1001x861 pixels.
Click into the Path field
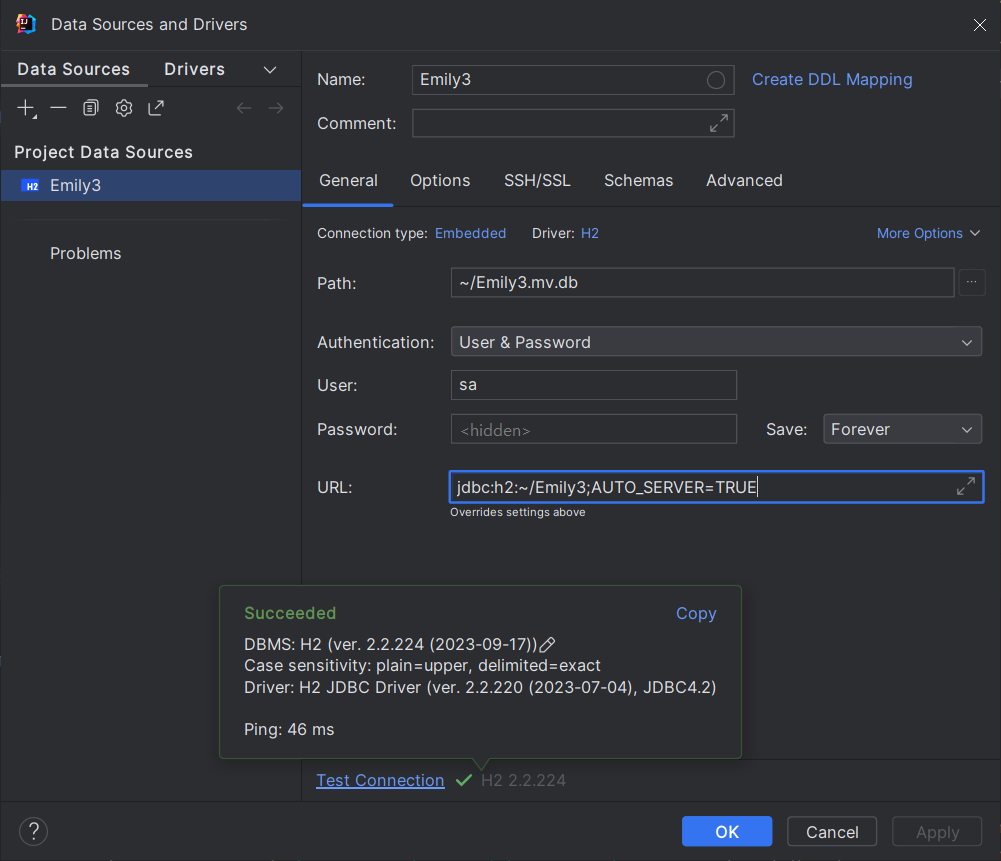[x=702, y=282]
